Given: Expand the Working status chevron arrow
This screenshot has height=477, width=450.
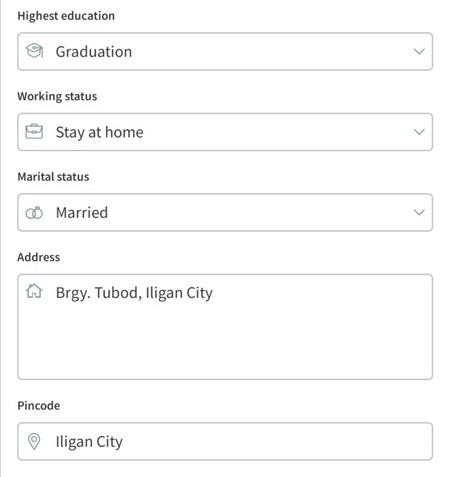Looking at the screenshot, I should click(x=419, y=132).
